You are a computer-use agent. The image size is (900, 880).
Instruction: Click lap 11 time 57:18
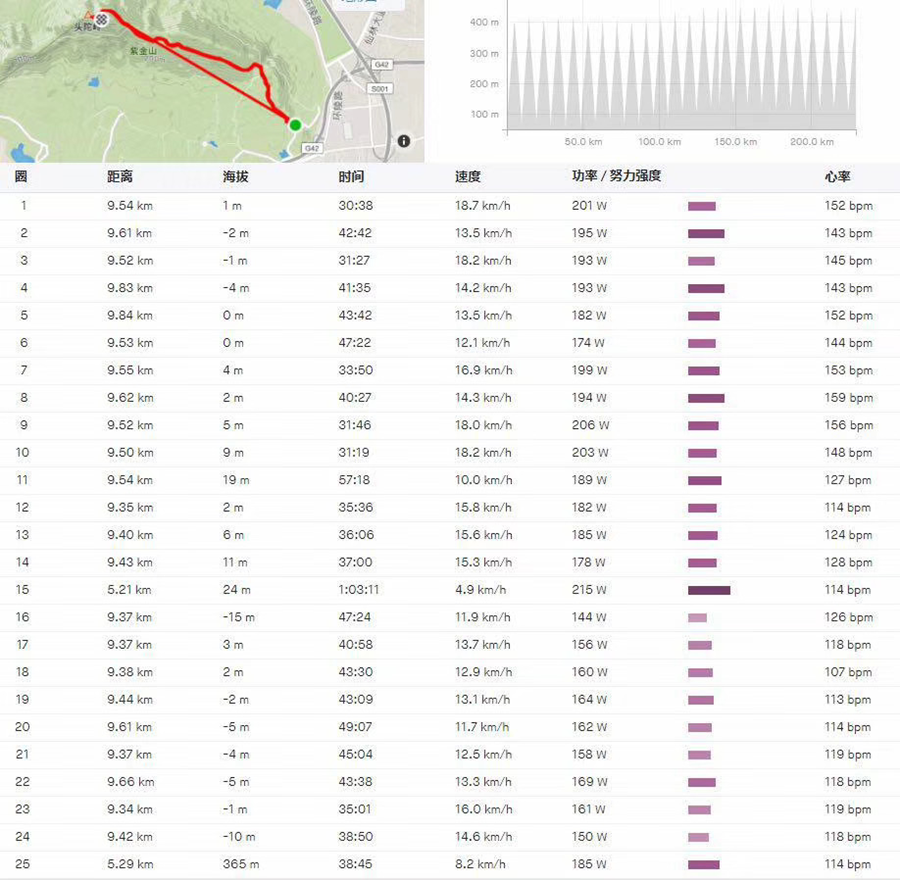click(354, 480)
